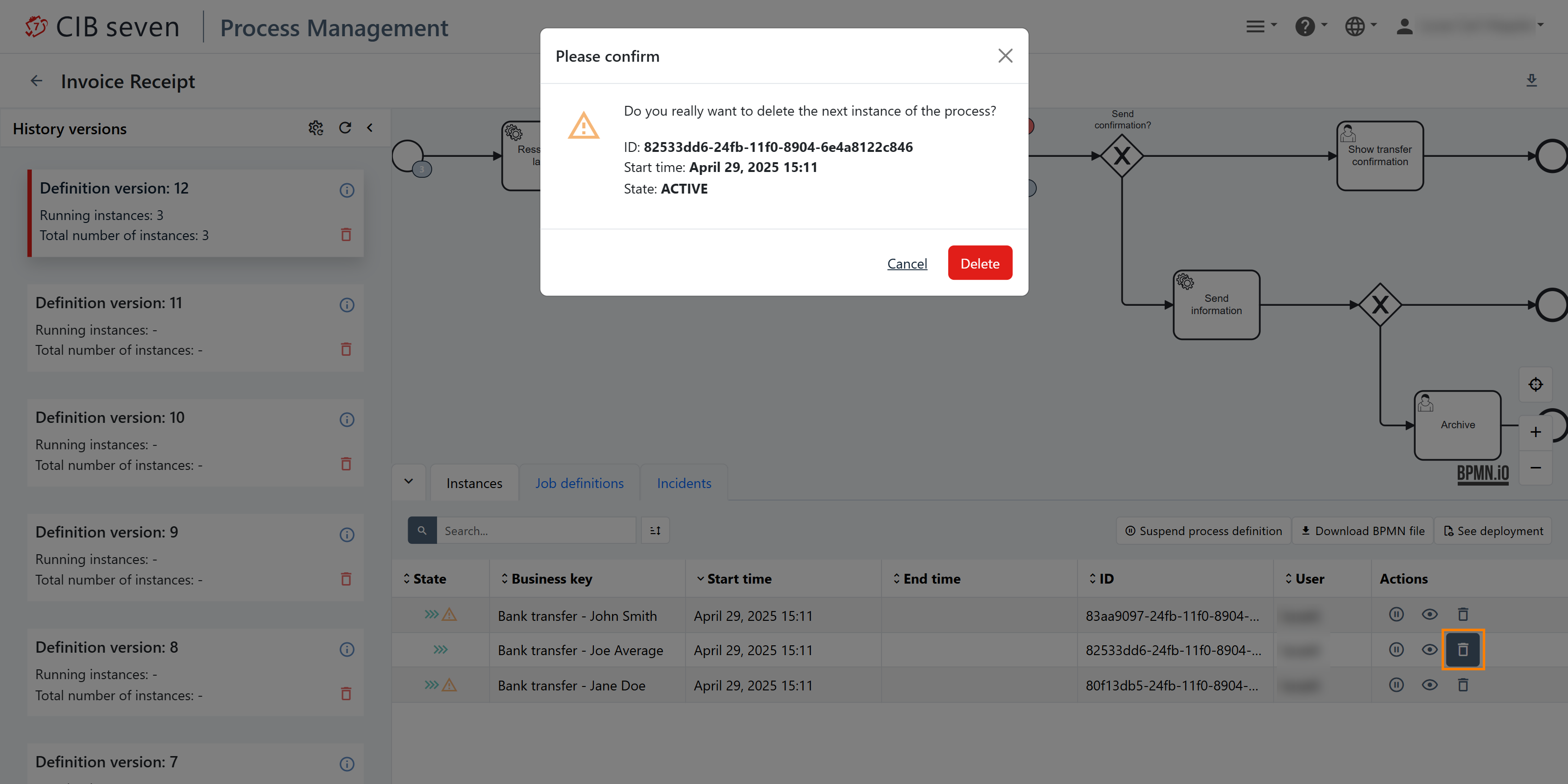Viewport: 1568px width, 784px height.
Task: Collapse the History versions sidebar
Action: point(369,128)
